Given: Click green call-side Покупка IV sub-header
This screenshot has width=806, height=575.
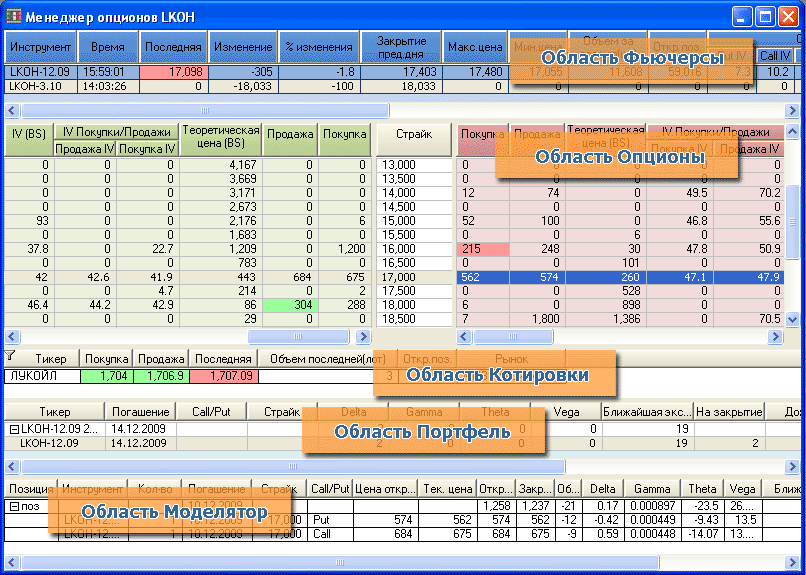Looking at the screenshot, I should tap(148, 149).
